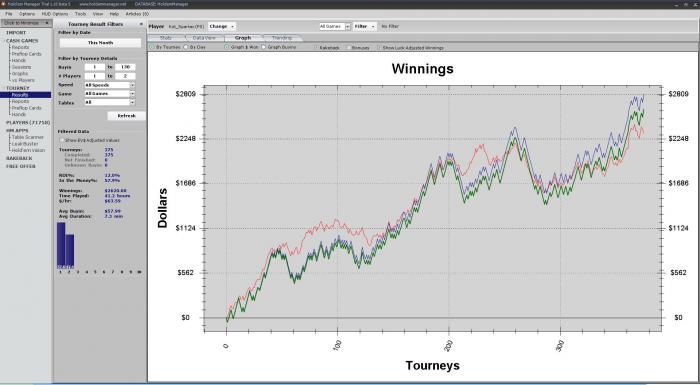Select the TOURNEY section header
This screenshot has width=700, height=385.
17,88
